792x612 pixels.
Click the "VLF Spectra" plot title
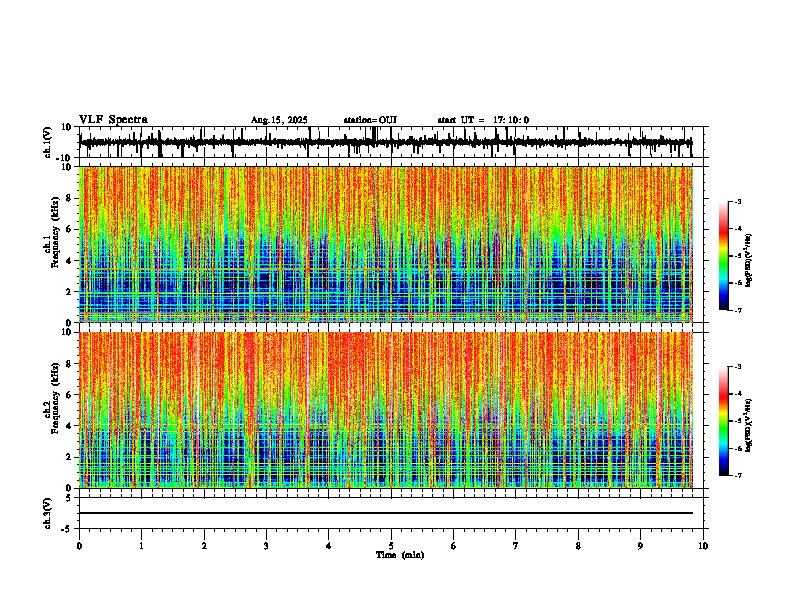coord(113,120)
